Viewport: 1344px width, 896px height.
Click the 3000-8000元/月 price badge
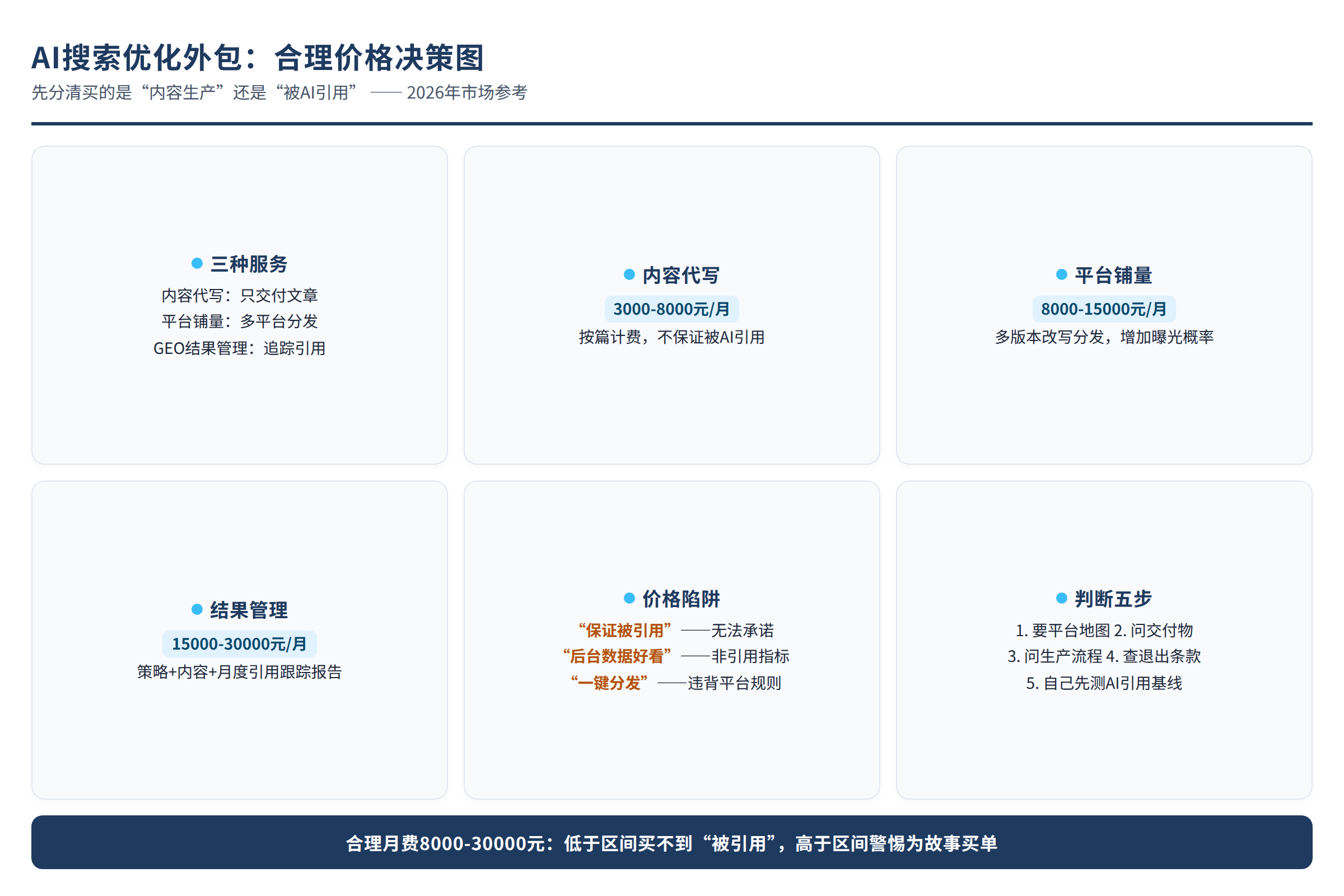tap(672, 309)
